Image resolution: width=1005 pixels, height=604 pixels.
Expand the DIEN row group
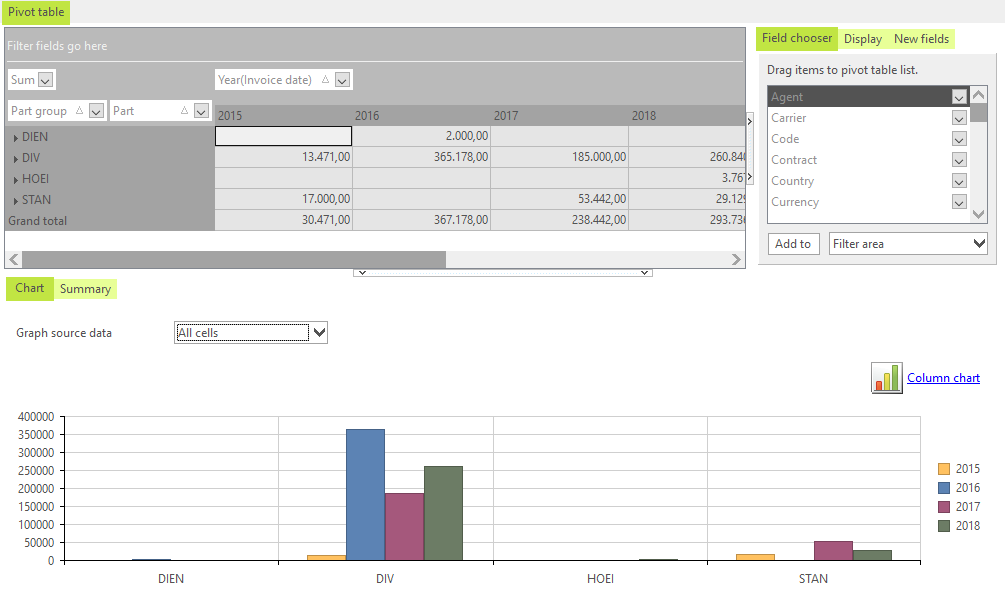tap(13, 136)
